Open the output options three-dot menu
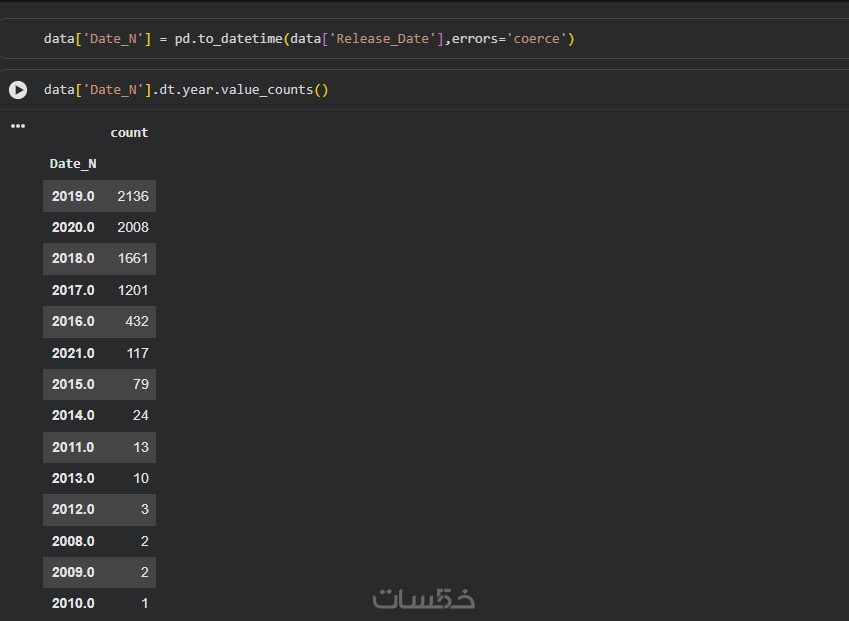849x621 pixels. click(17, 126)
